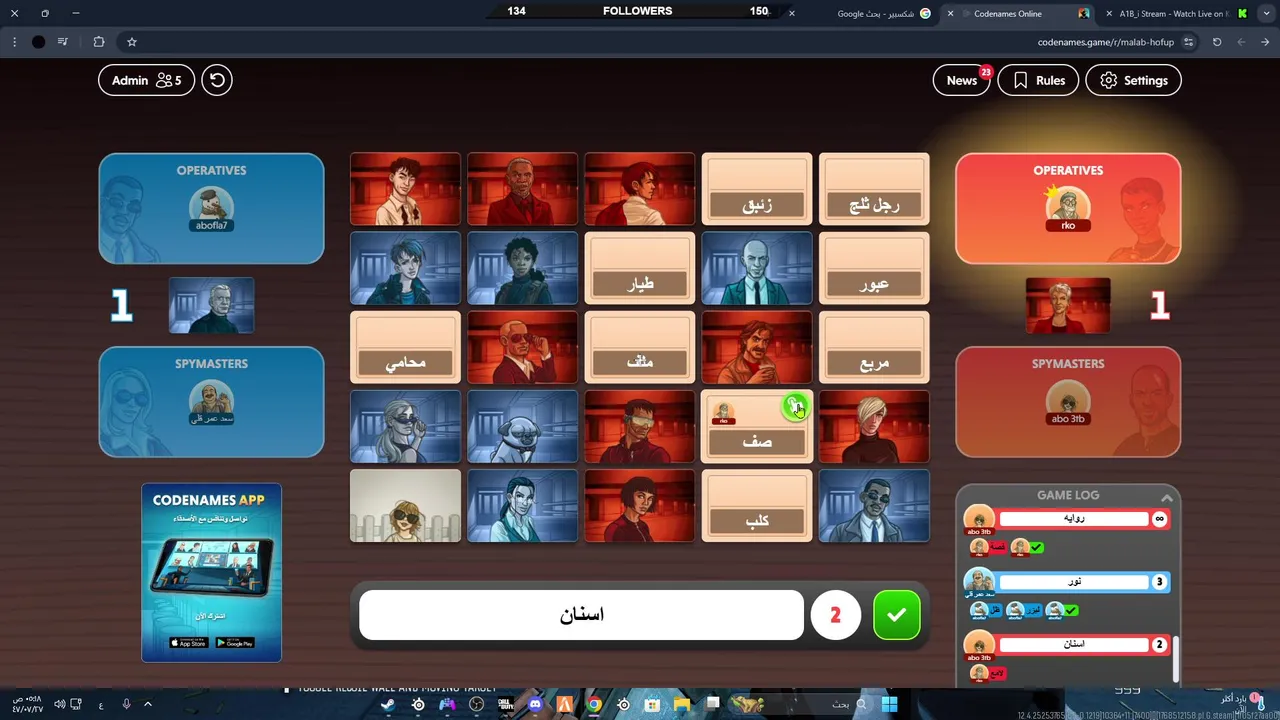Switch to A1B_j Stream Kick tab
The image size is (1280, 720).
1180,13
